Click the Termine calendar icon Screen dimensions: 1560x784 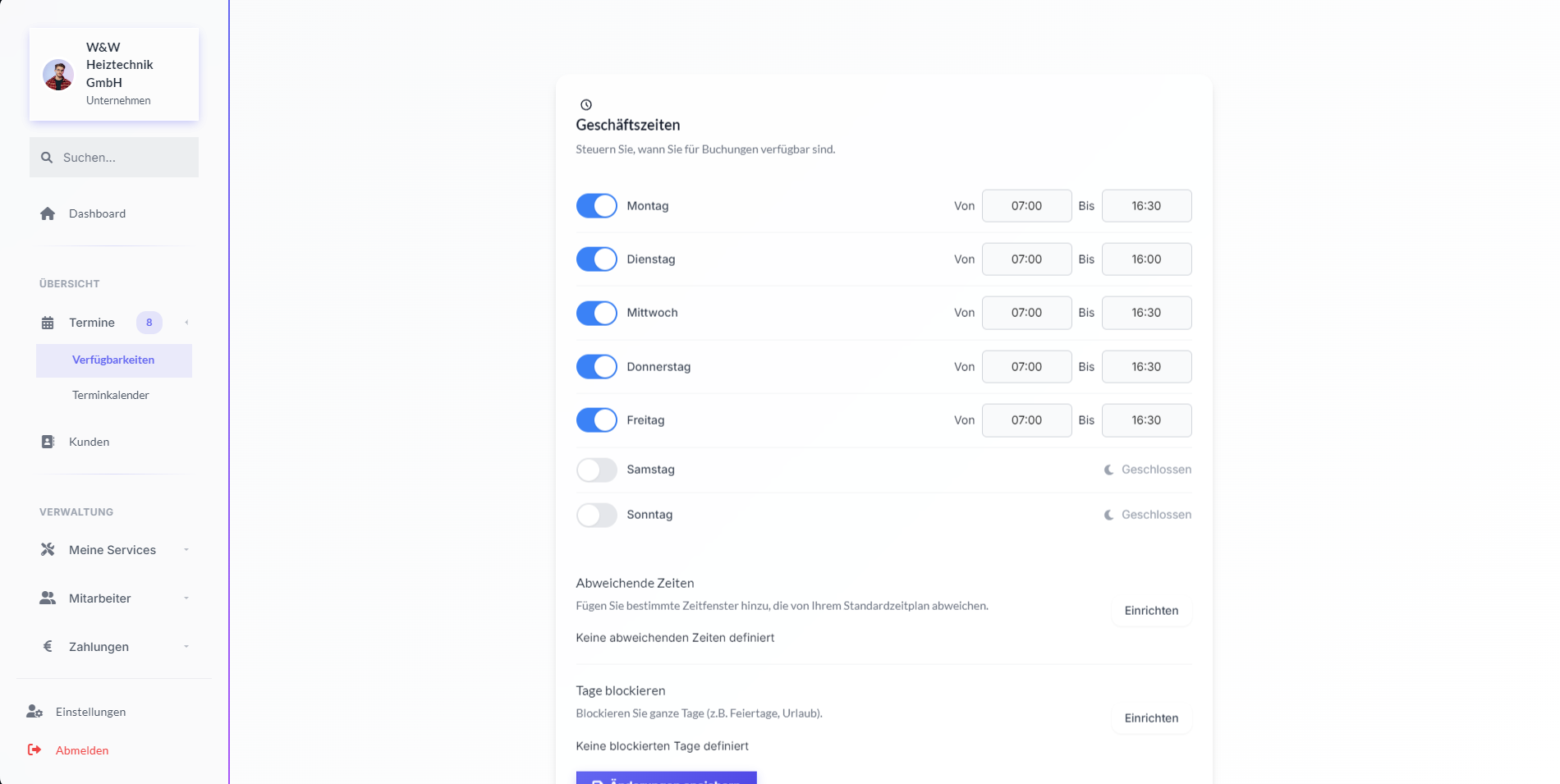tap(48, 323)
